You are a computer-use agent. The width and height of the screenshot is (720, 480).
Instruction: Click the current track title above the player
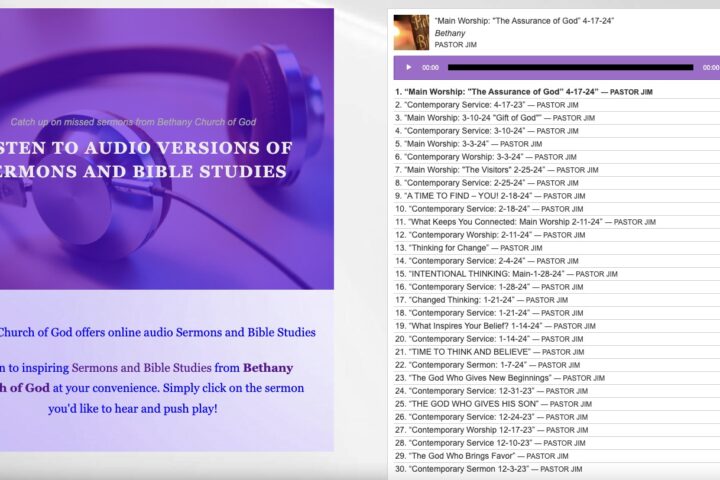524,21
